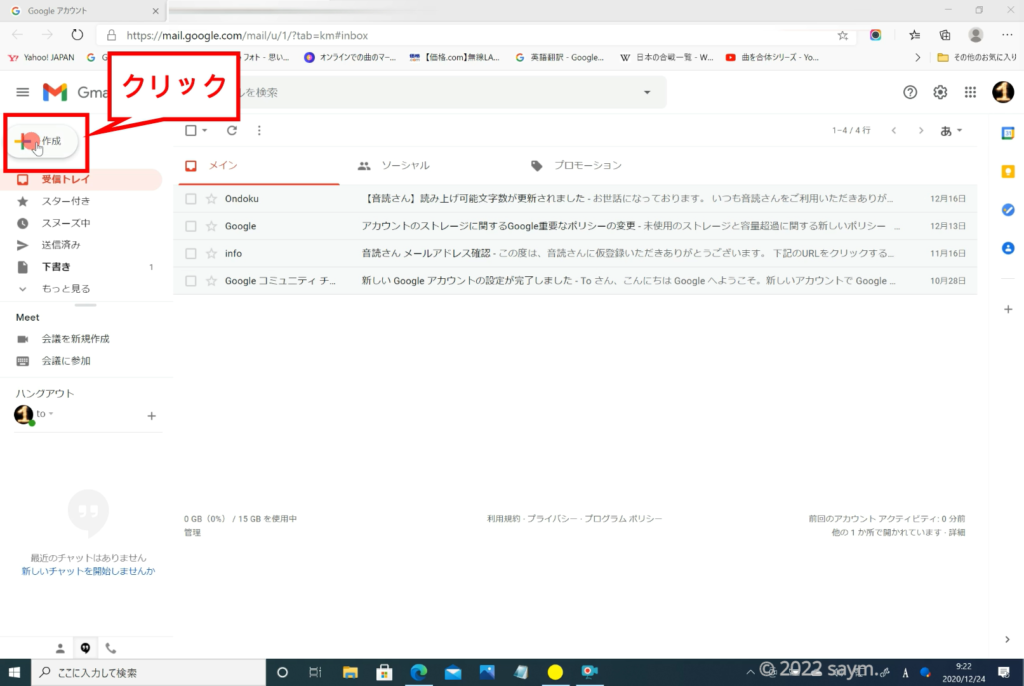Viewport: 1024px width, 686px height.
Task: Click the support help question mark icon
Action: (910, 92)
